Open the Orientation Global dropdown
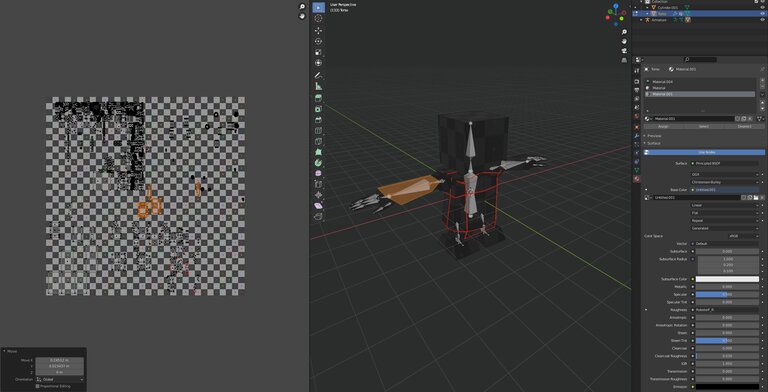The height and width of the screenshot is (392, 768). point(59,379)
